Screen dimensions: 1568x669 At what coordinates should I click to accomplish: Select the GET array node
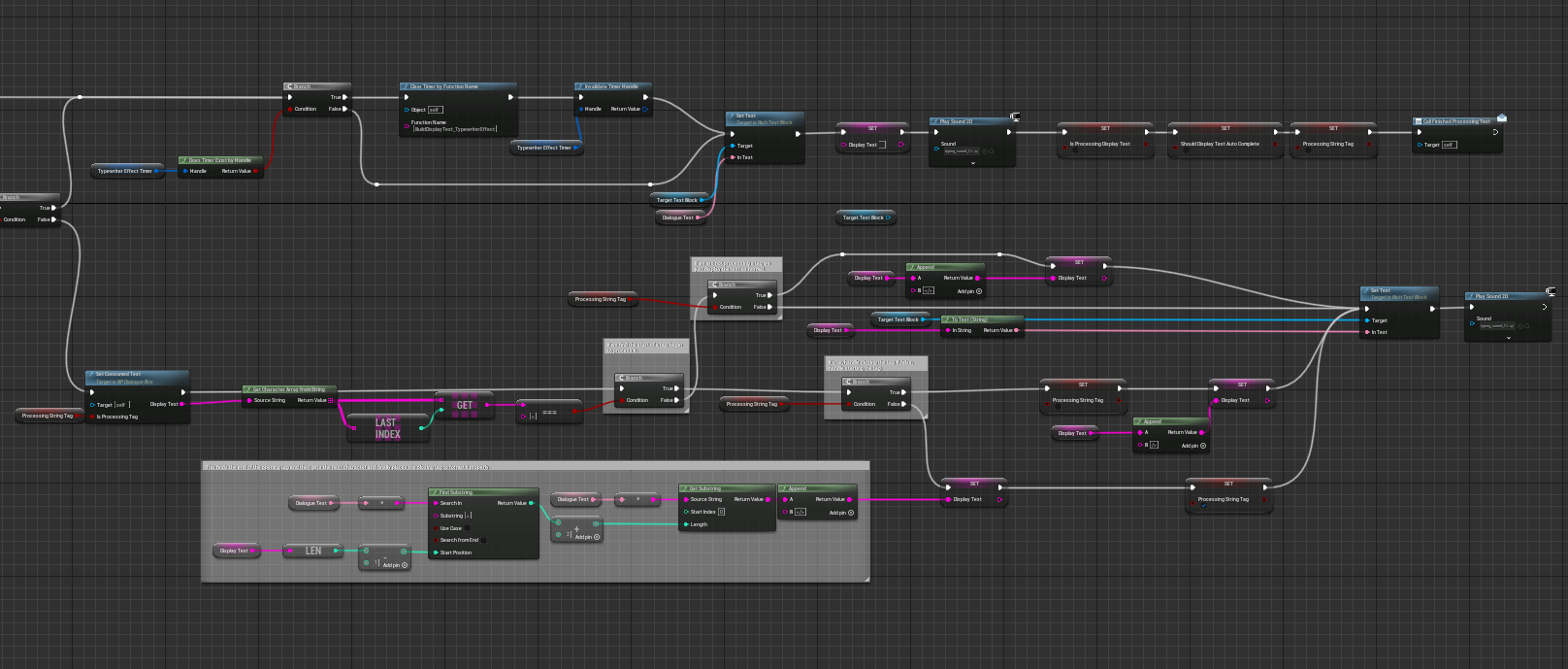465,405
